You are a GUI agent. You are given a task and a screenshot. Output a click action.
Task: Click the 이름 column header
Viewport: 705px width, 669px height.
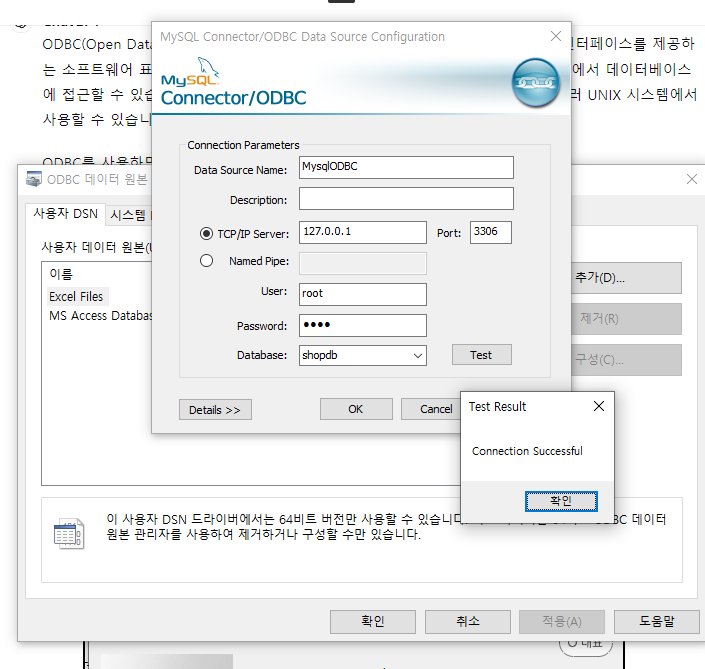click(x=61, y=274)
